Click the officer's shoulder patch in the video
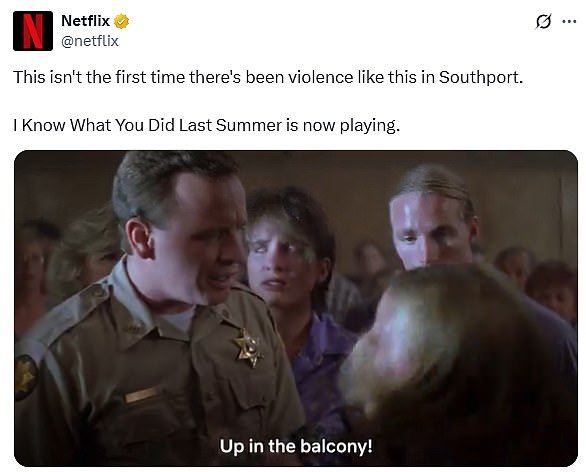 point(25,377)
